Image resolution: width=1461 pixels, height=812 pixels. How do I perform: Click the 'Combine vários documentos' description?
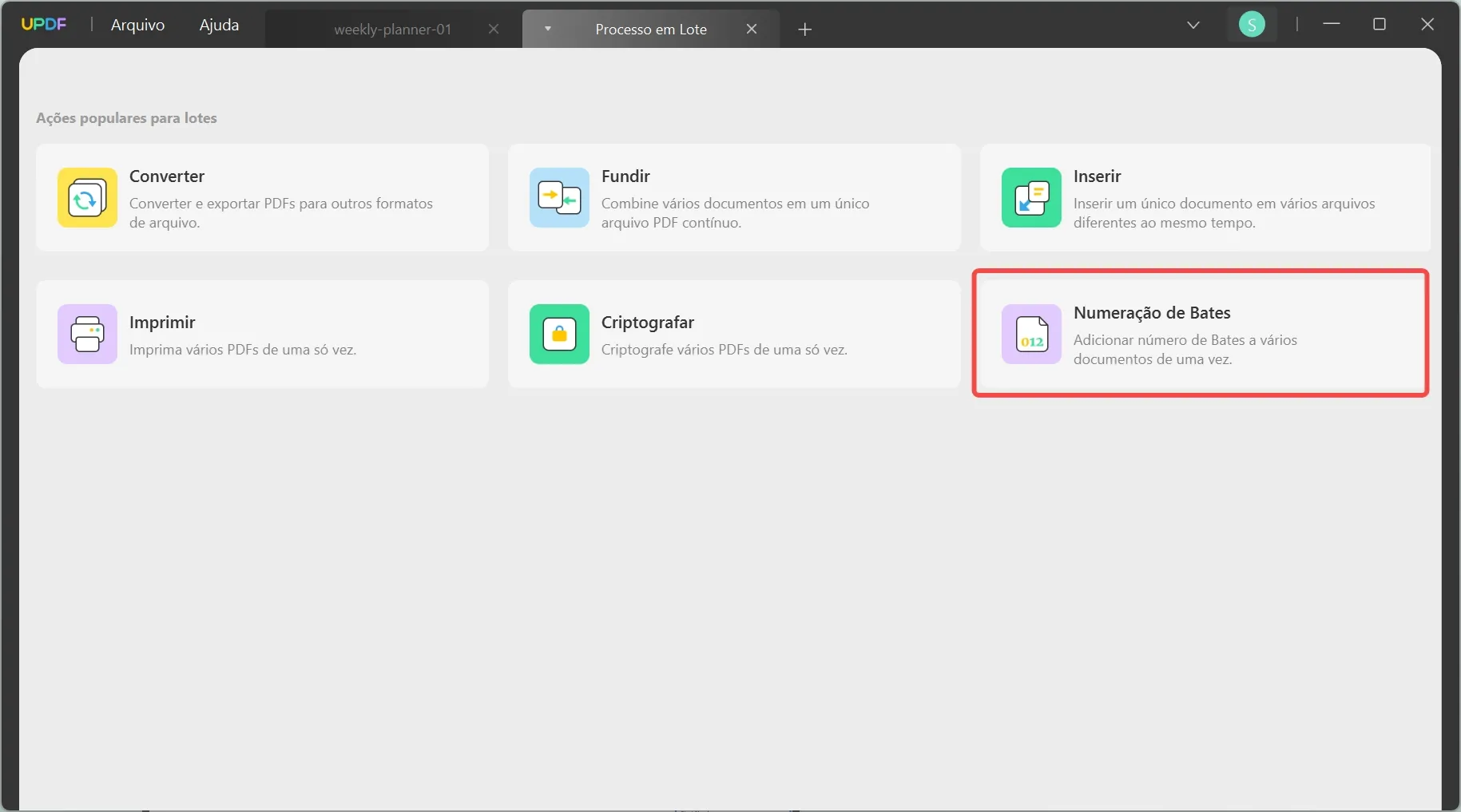coord(736,213)
